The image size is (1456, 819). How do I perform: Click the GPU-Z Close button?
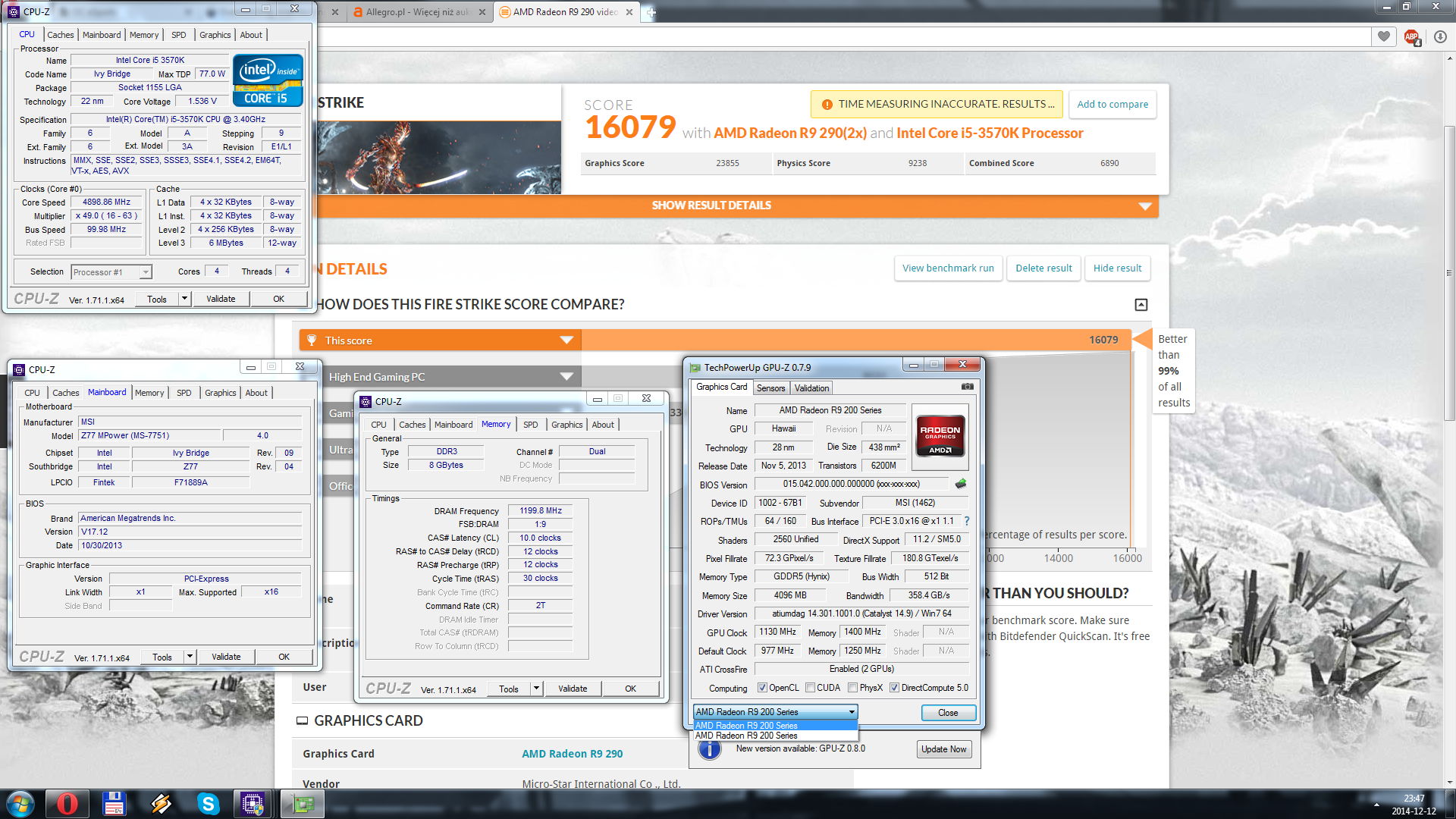coord(948,713)
